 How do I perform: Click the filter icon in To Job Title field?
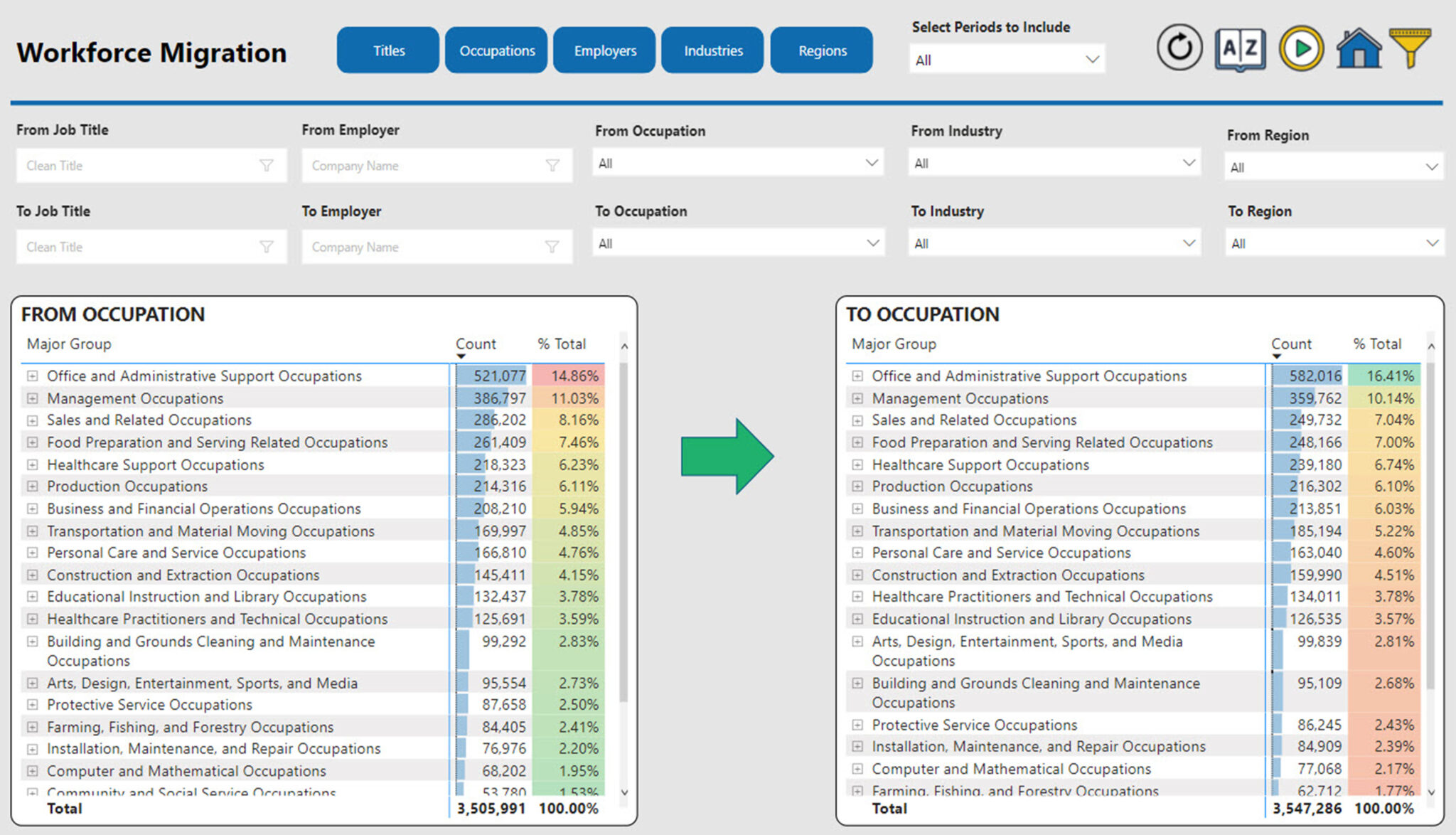pyautogui.click(x=267, y=247)
